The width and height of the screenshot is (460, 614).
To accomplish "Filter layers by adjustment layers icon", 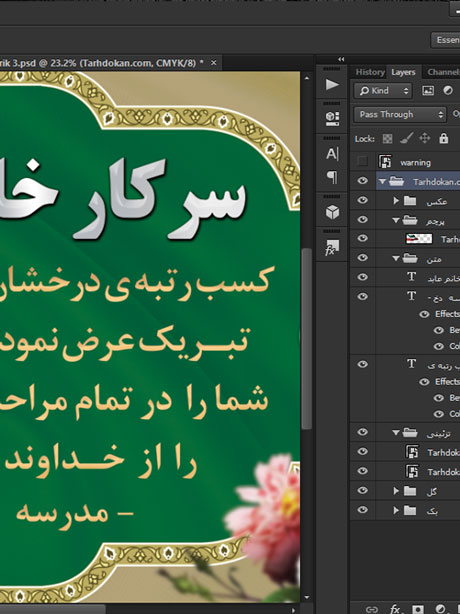I will [x=447, y=91].
